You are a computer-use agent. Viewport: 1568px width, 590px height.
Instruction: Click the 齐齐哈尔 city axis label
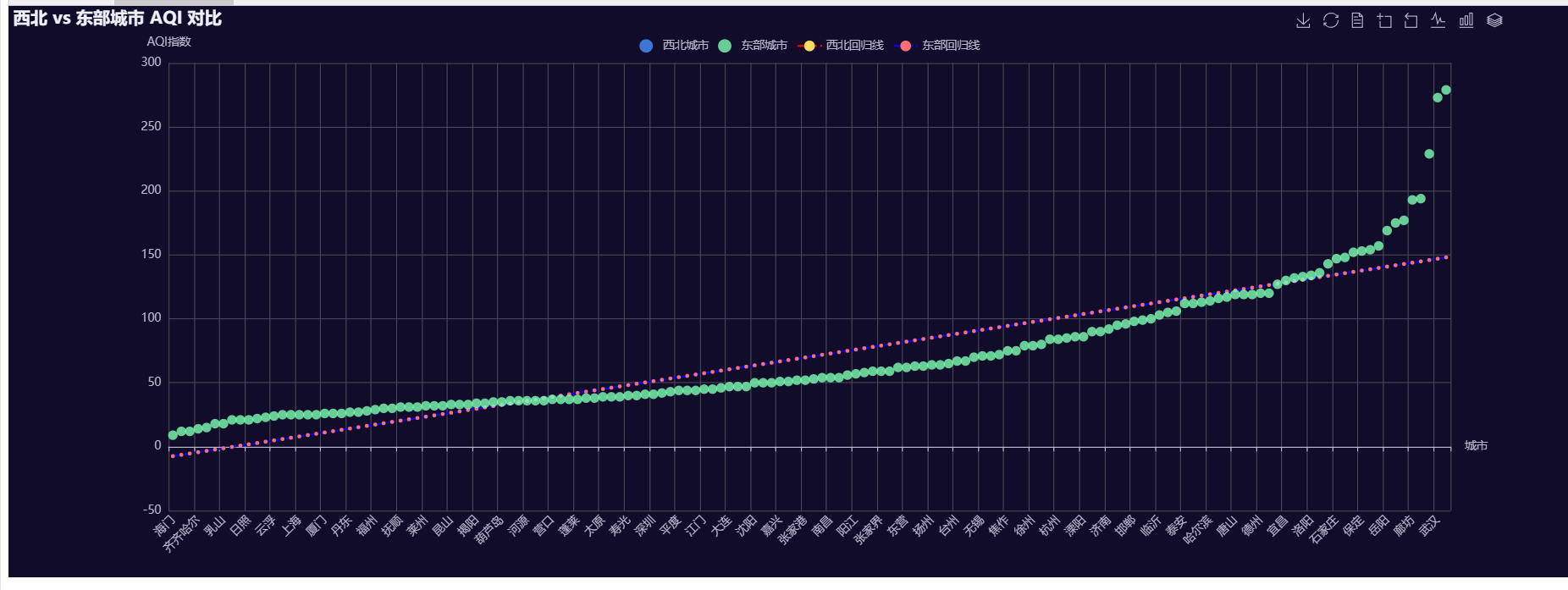pyautogui.click(x=181, y=534)
